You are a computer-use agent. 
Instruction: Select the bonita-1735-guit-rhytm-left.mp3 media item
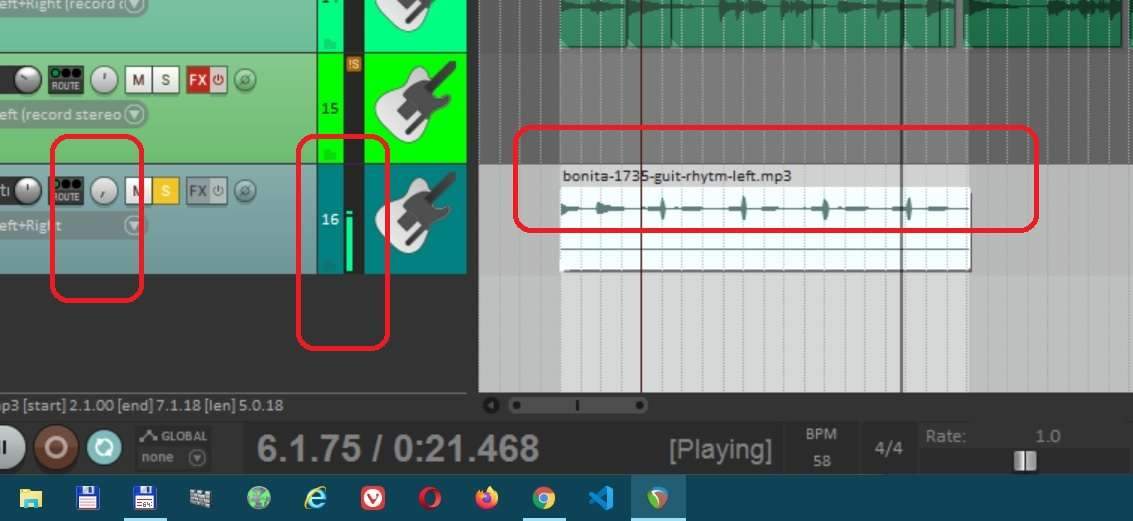pyautogui.click(x=765, y=228)
